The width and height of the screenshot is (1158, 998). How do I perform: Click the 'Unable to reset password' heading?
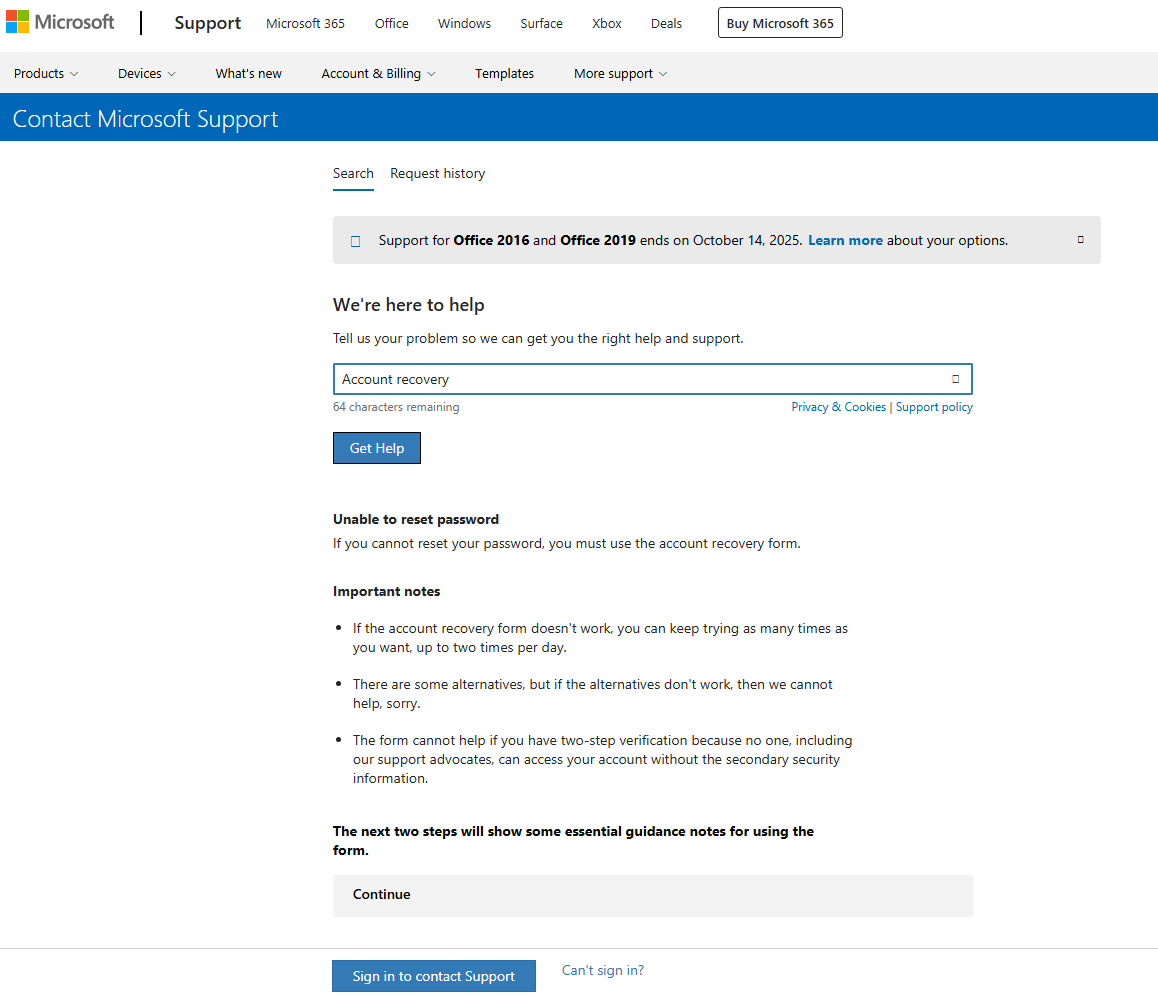pyautogui.click(x=416, y=519)
